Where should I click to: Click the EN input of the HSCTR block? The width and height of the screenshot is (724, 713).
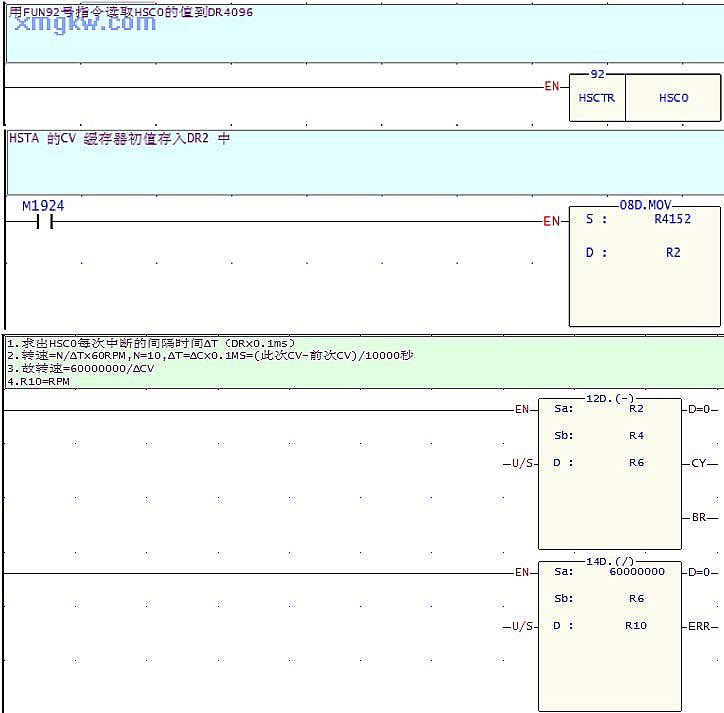[x=551, y=87]
